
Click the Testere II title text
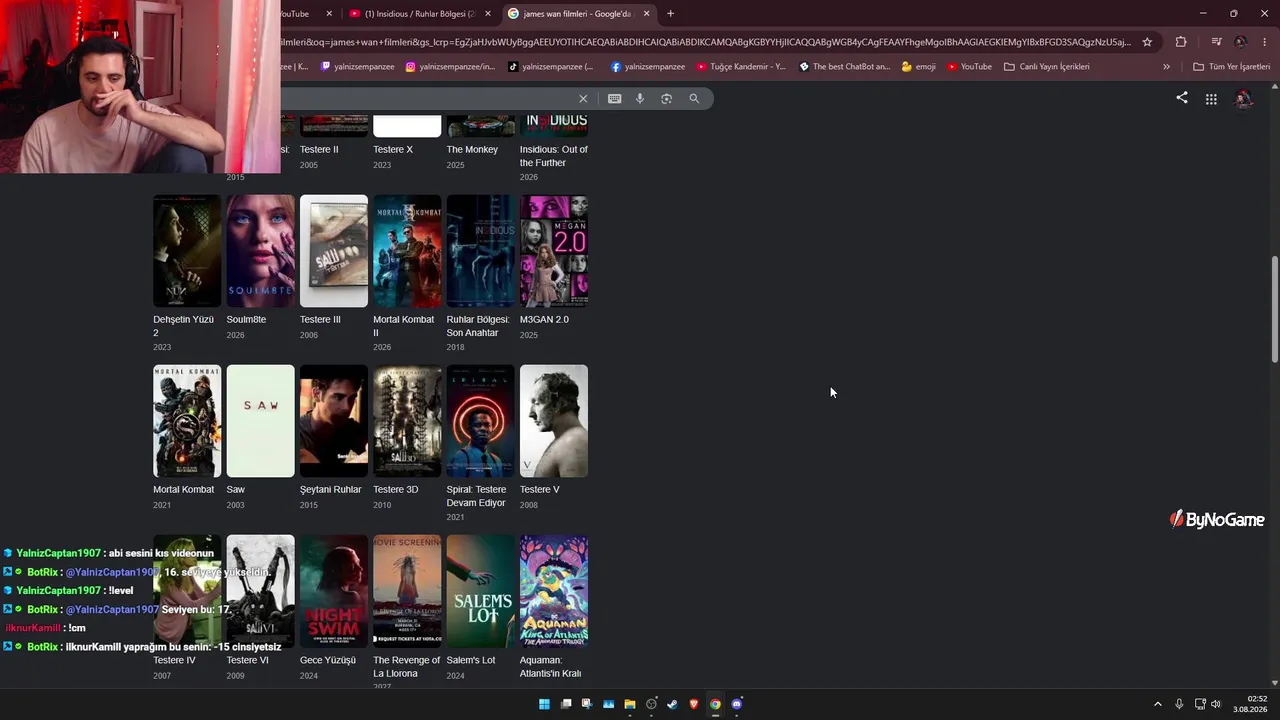[319, 150]
